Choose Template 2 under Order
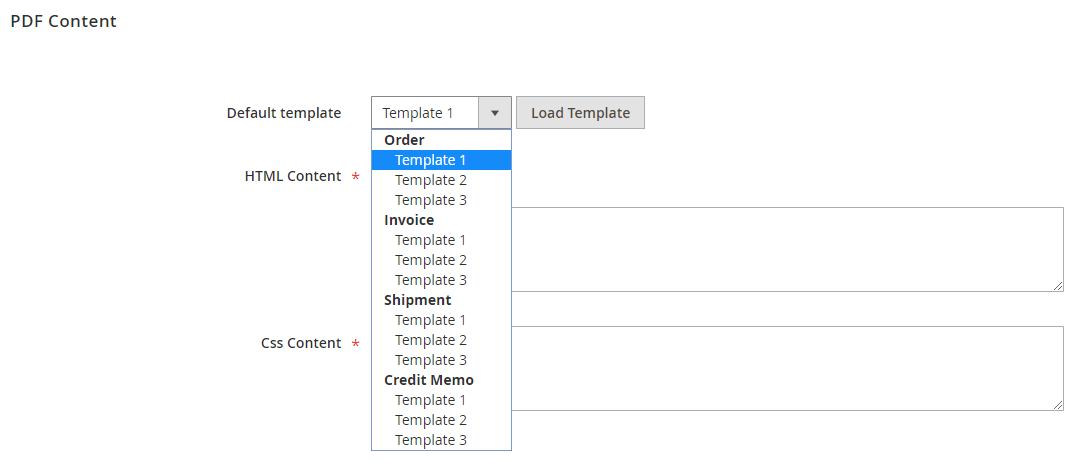 click(442, 180)
